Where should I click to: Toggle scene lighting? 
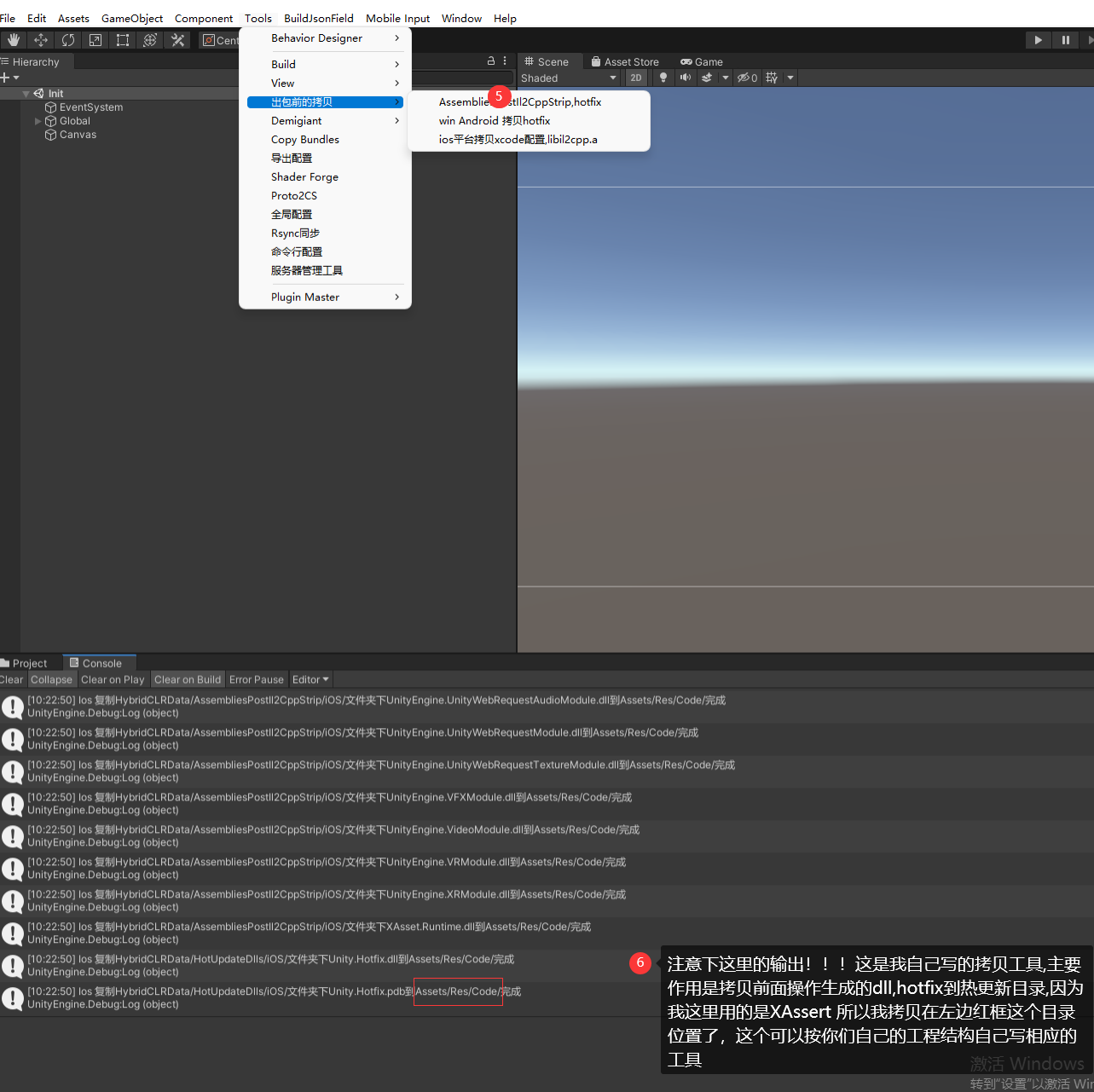pos(663,78)
